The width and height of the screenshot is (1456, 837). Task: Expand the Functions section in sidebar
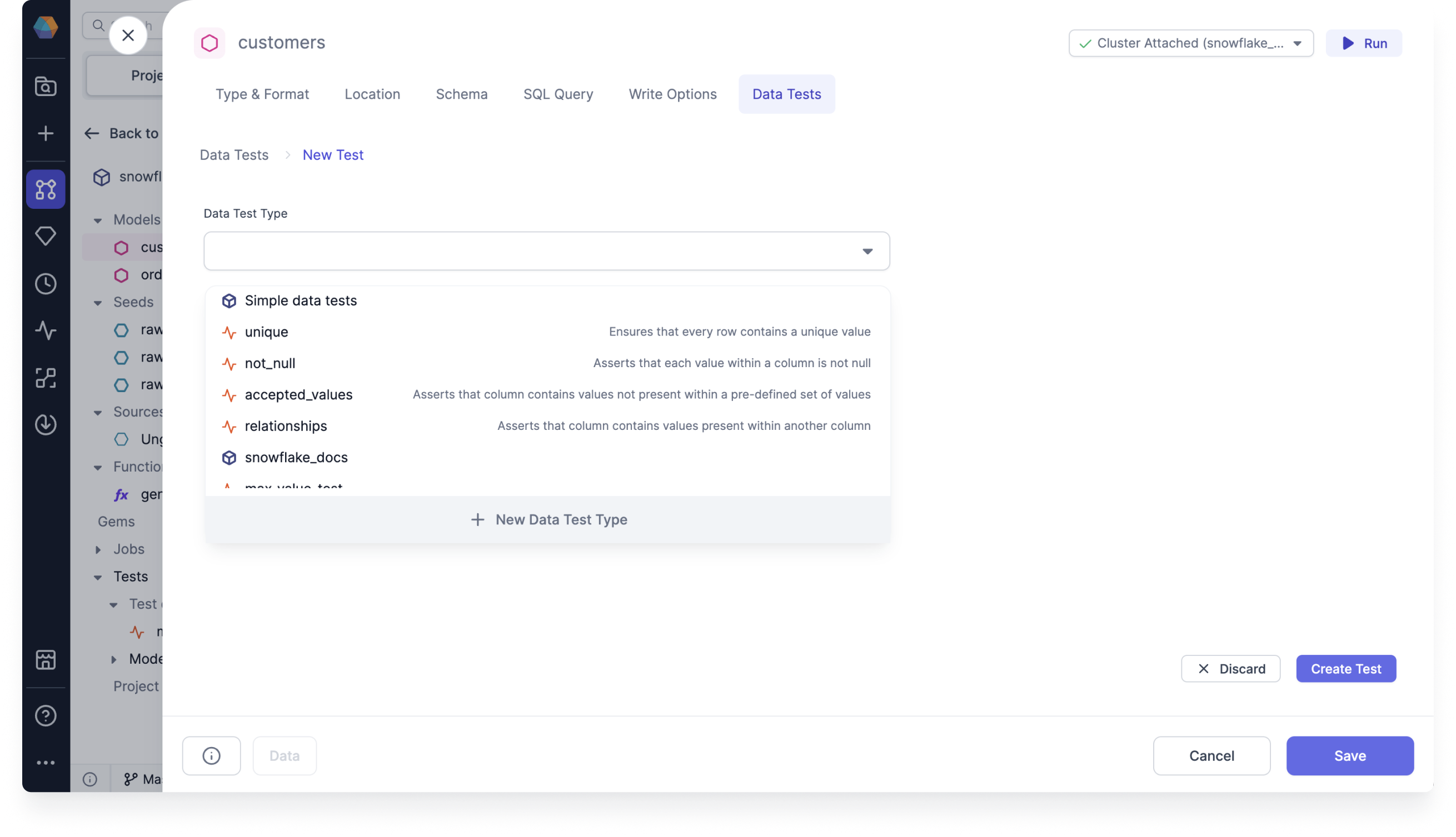[99, 467]
